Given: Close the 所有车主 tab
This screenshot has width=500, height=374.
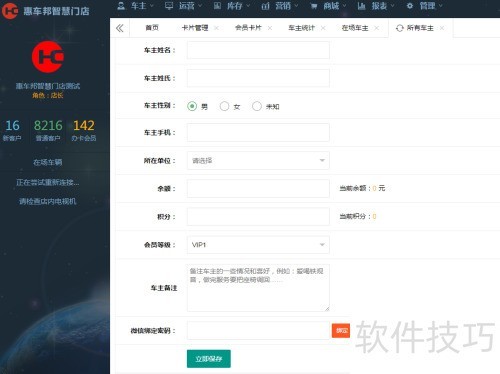Looking at the screenshot, I should [x=442, y=28].
